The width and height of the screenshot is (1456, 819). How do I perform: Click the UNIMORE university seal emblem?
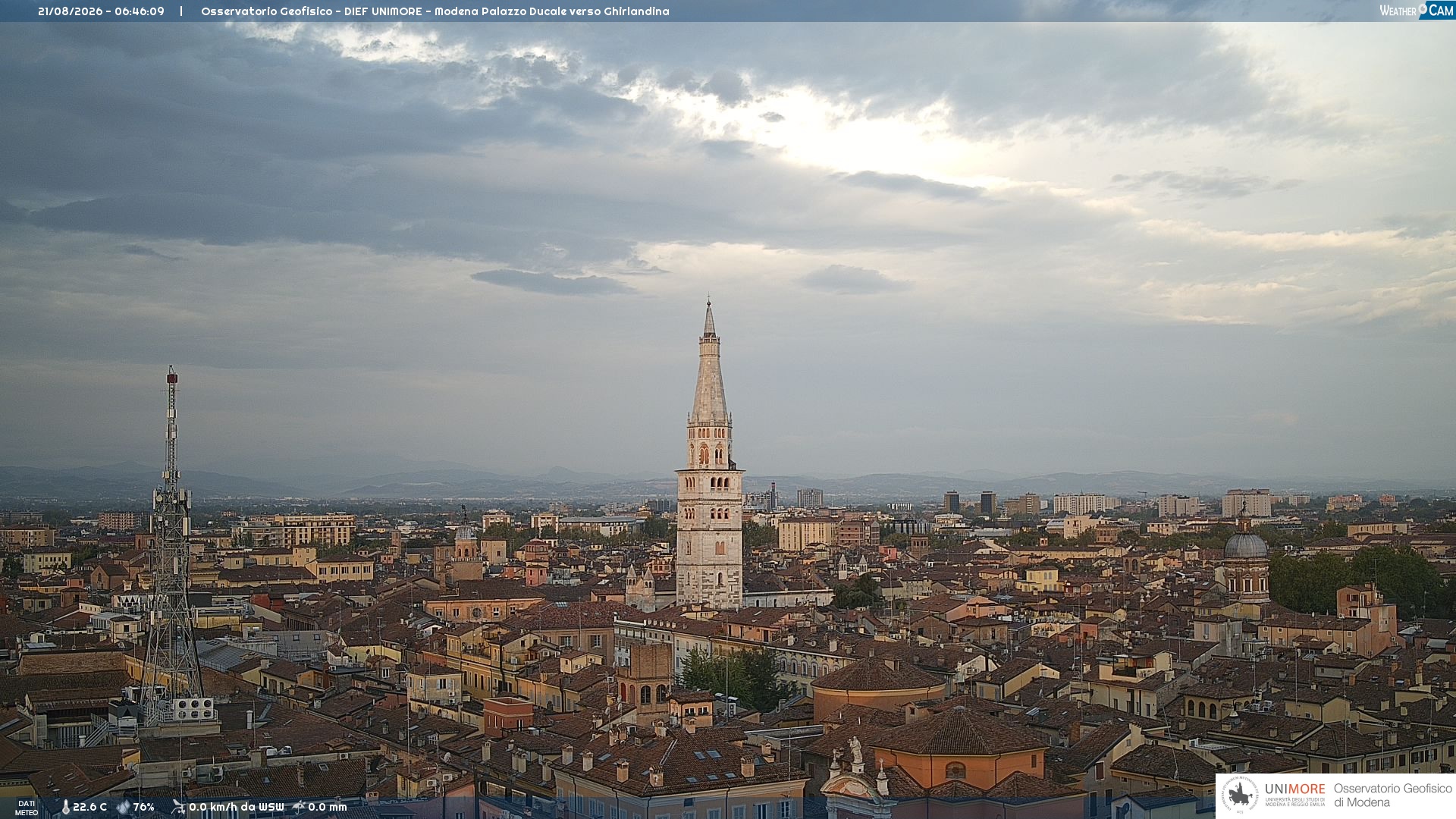click(x=1240, y=795)
